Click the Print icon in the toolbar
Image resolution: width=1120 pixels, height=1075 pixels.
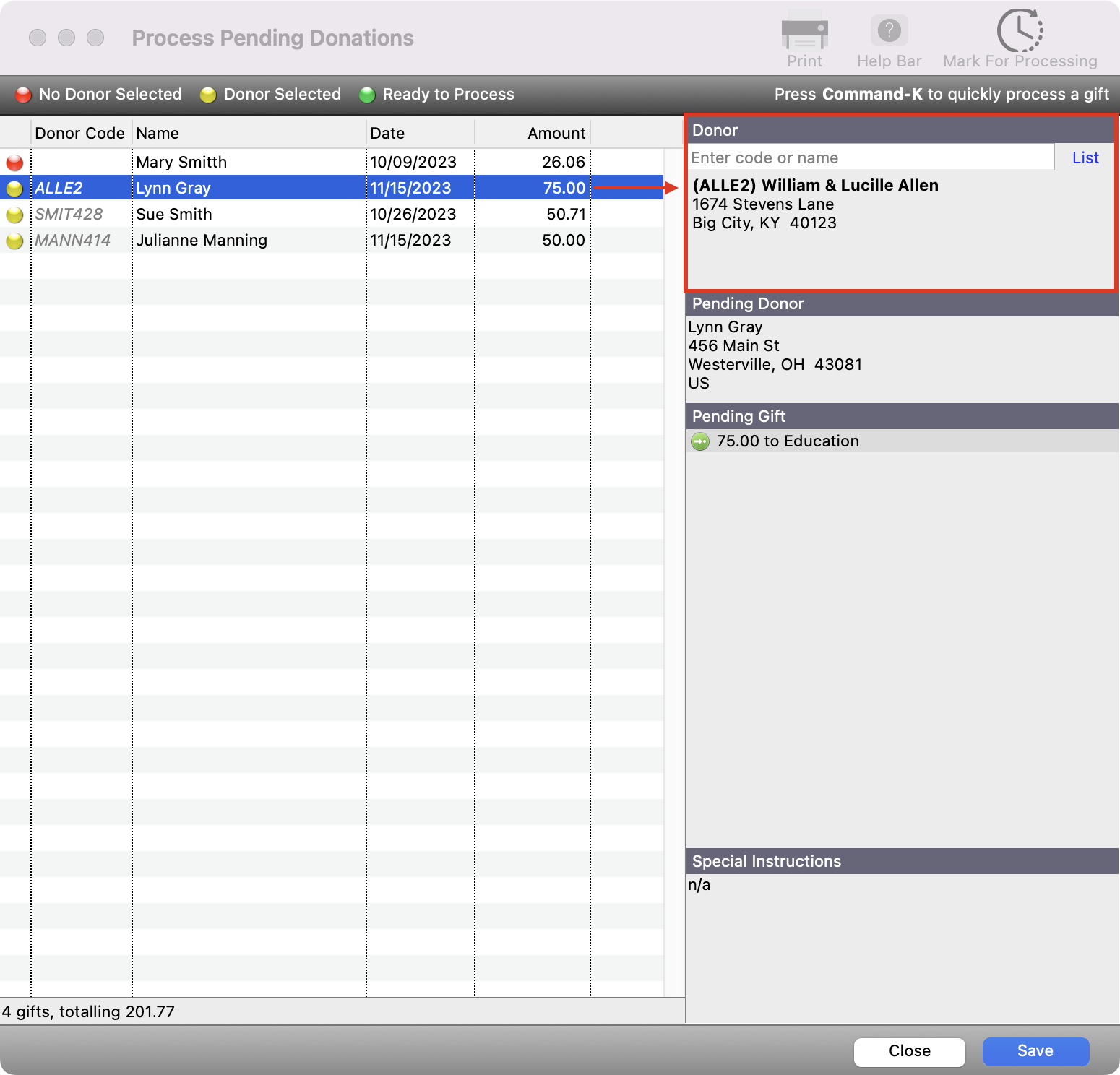(x=804, y=33)
